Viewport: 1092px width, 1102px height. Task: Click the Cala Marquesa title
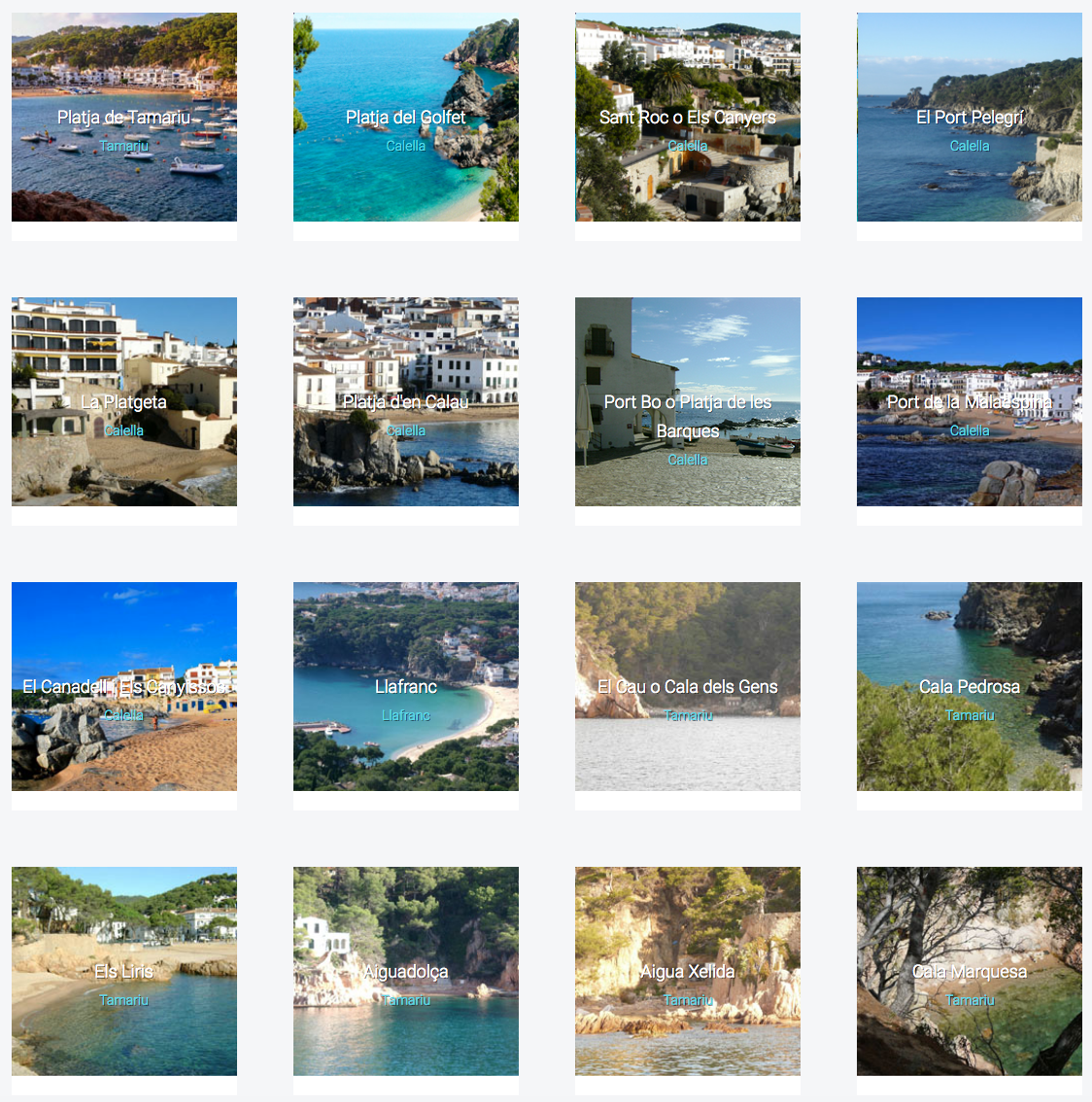click(970, 971)
